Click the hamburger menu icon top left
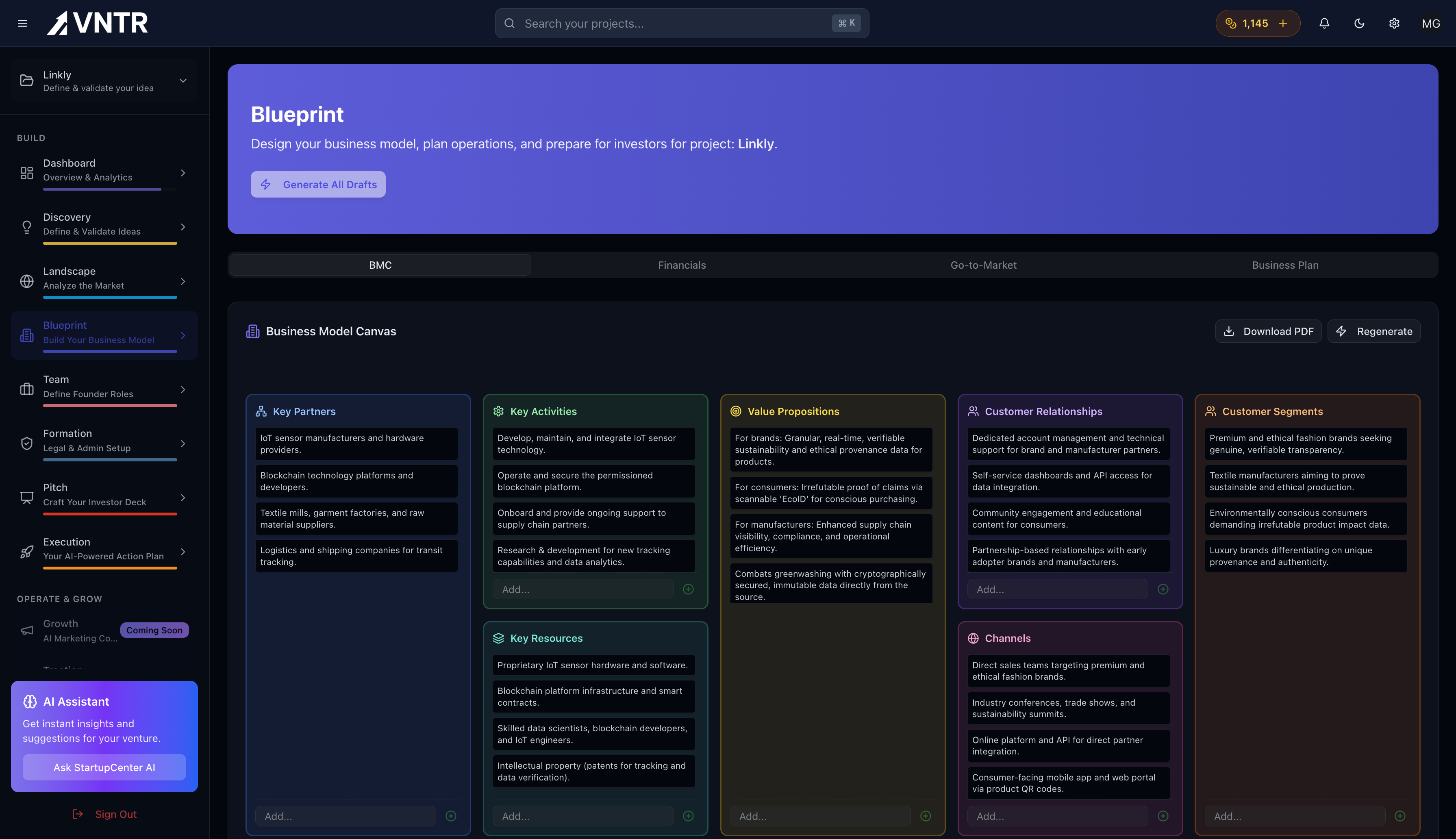The image size is (1456, 839). pos(22,23)
